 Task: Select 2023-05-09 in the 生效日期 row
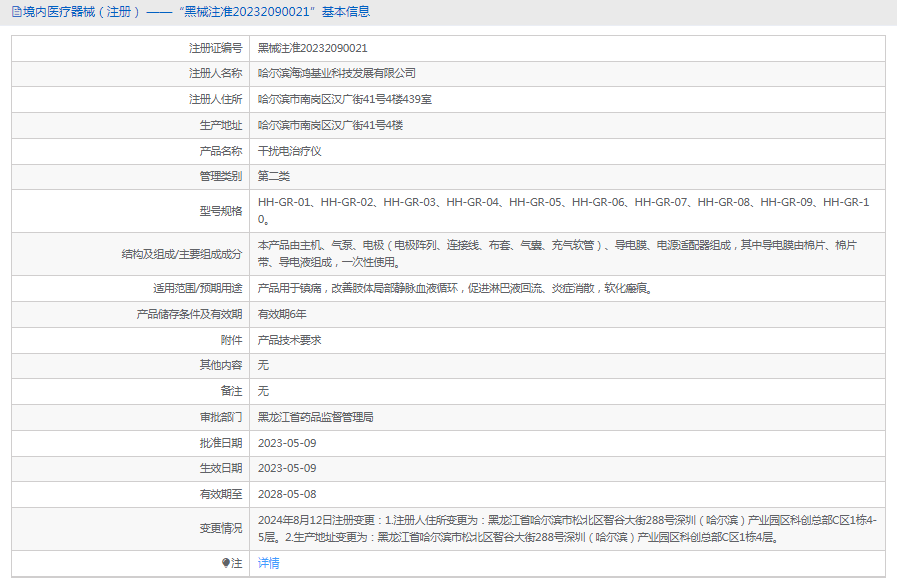tap(287, 468)
